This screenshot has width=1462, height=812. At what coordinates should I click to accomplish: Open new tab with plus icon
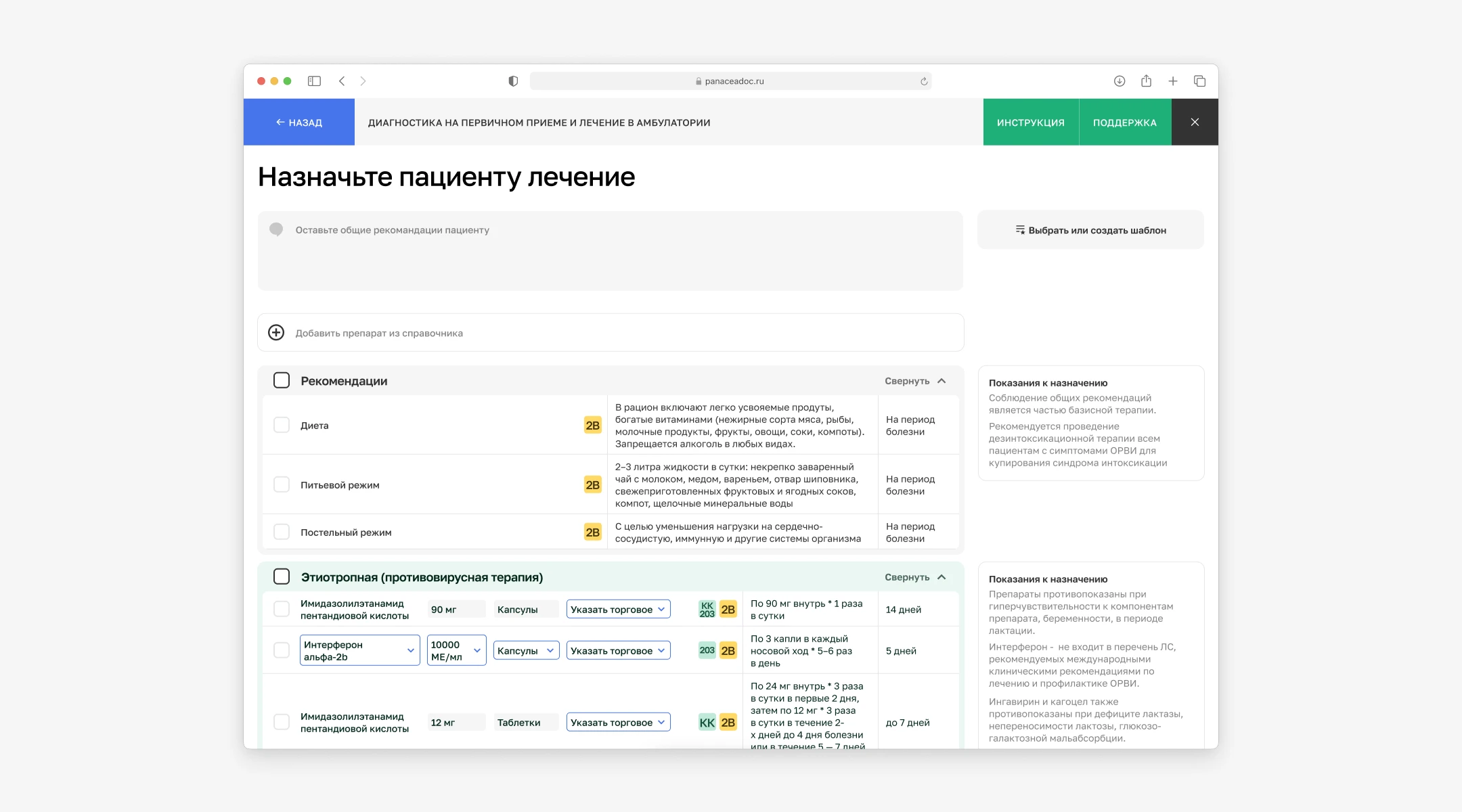[1173, 81]
